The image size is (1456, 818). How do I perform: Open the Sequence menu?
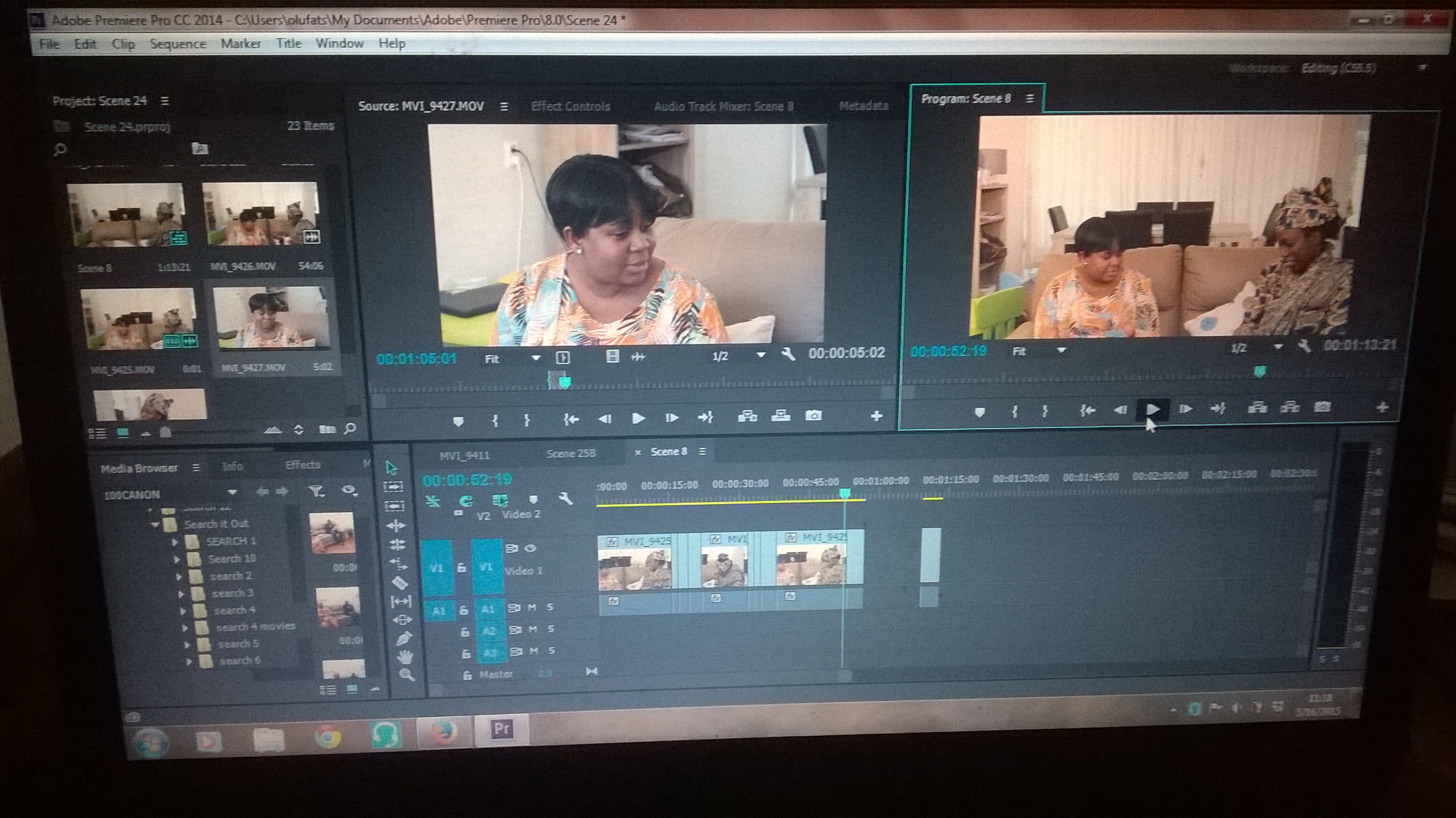[178, 43]
